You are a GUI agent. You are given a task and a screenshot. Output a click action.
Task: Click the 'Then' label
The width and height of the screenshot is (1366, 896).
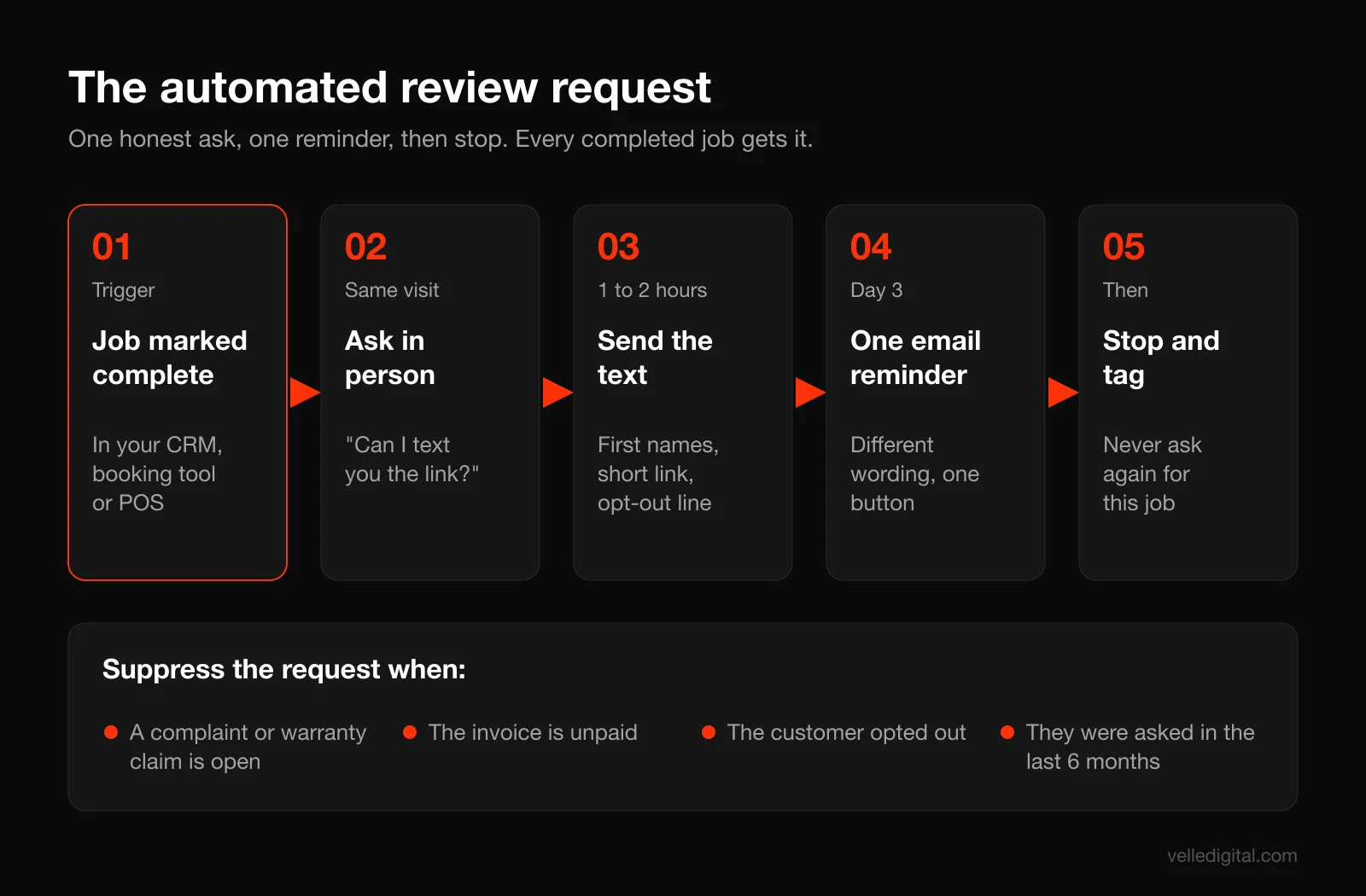[1125, 290]
